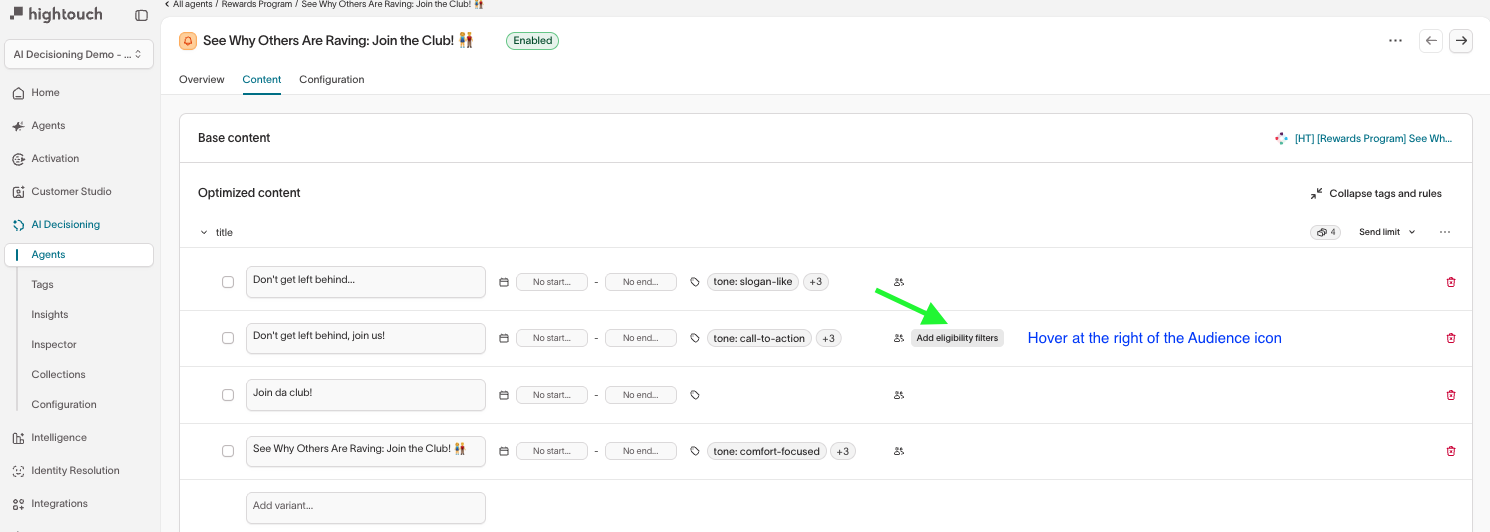This screenshot has width=1490, height=532.
Task: Click tag icon in "Don't get left behind..." row
Action: (x=695, y=282)
